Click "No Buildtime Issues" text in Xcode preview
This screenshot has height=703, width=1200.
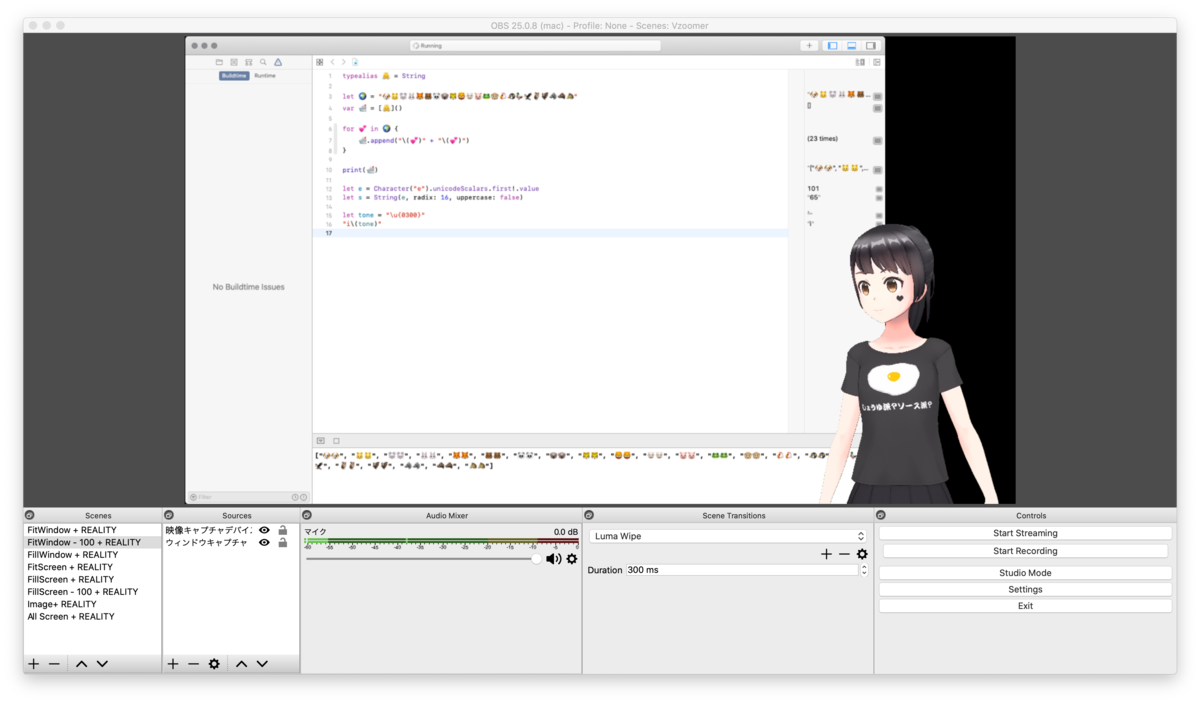pos(248,287)
